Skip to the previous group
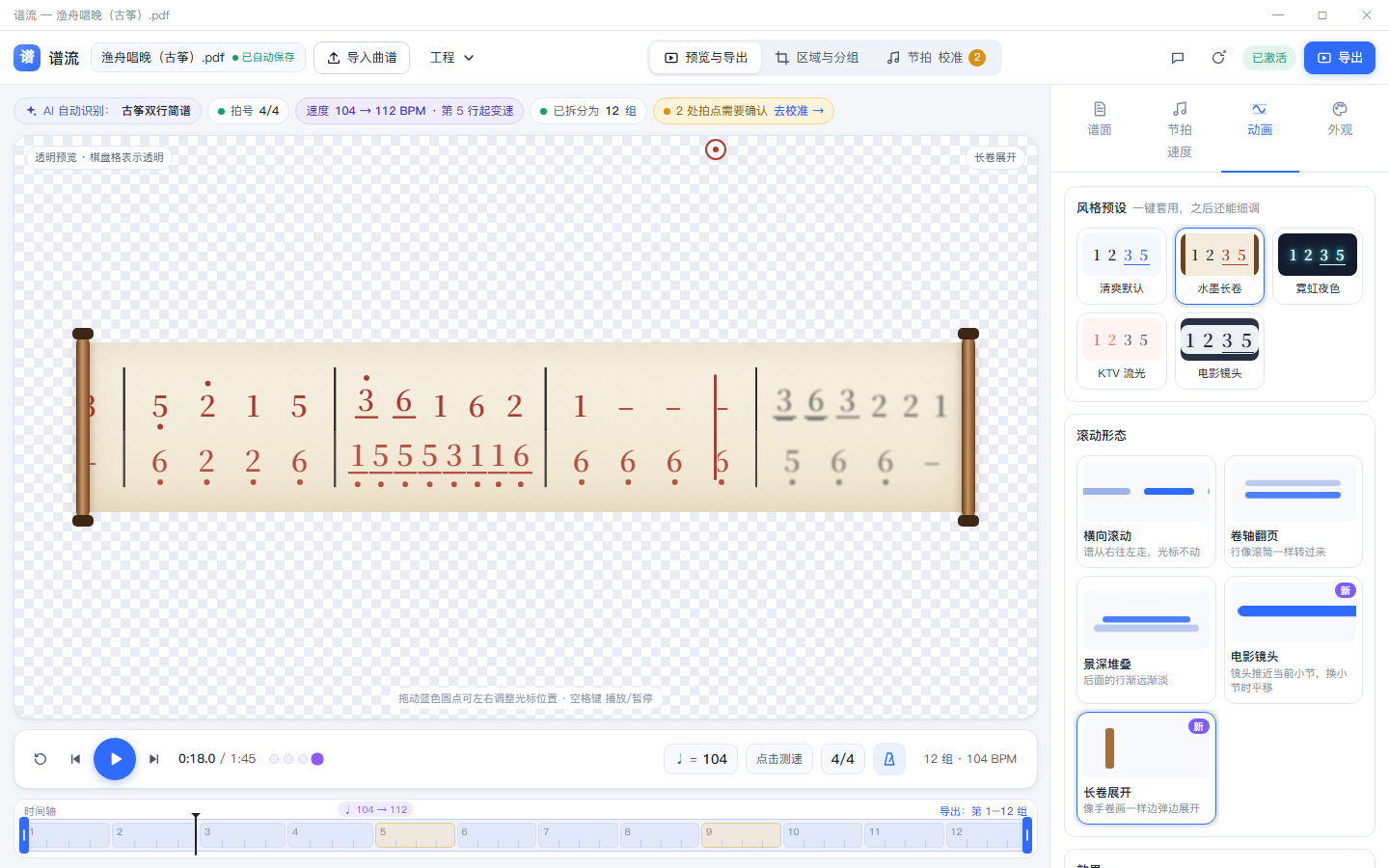1389x868 pixels. (x=75, y=759)
